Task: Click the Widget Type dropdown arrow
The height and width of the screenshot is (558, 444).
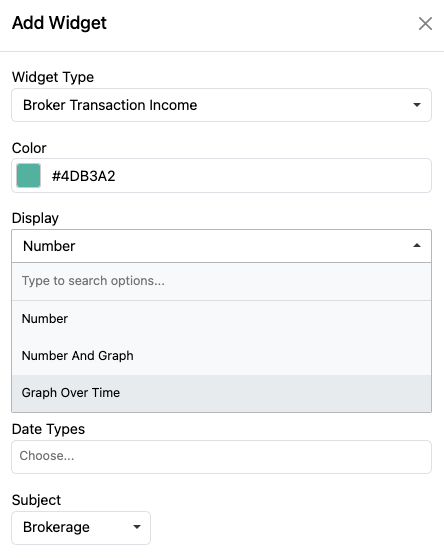Action: coord(417,105)
